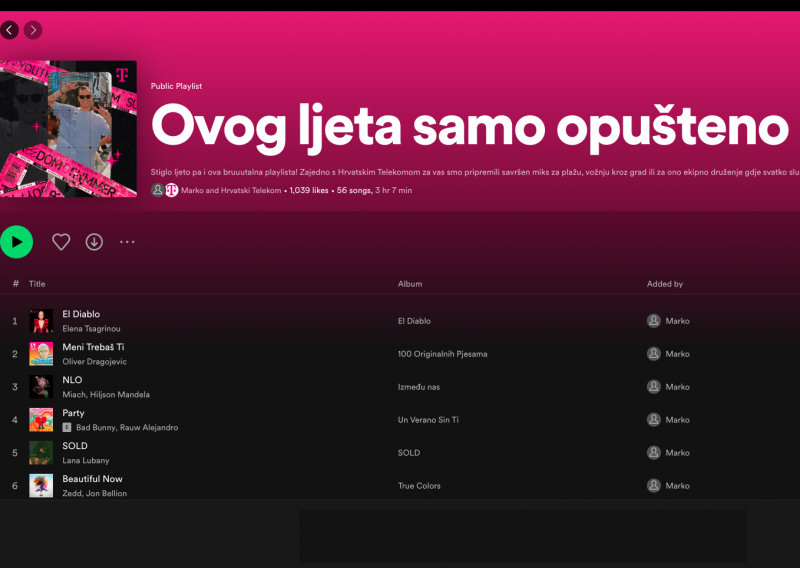800x568 pixels.
Task: Open the True Colors album link
Action: [x=419, y=486]
